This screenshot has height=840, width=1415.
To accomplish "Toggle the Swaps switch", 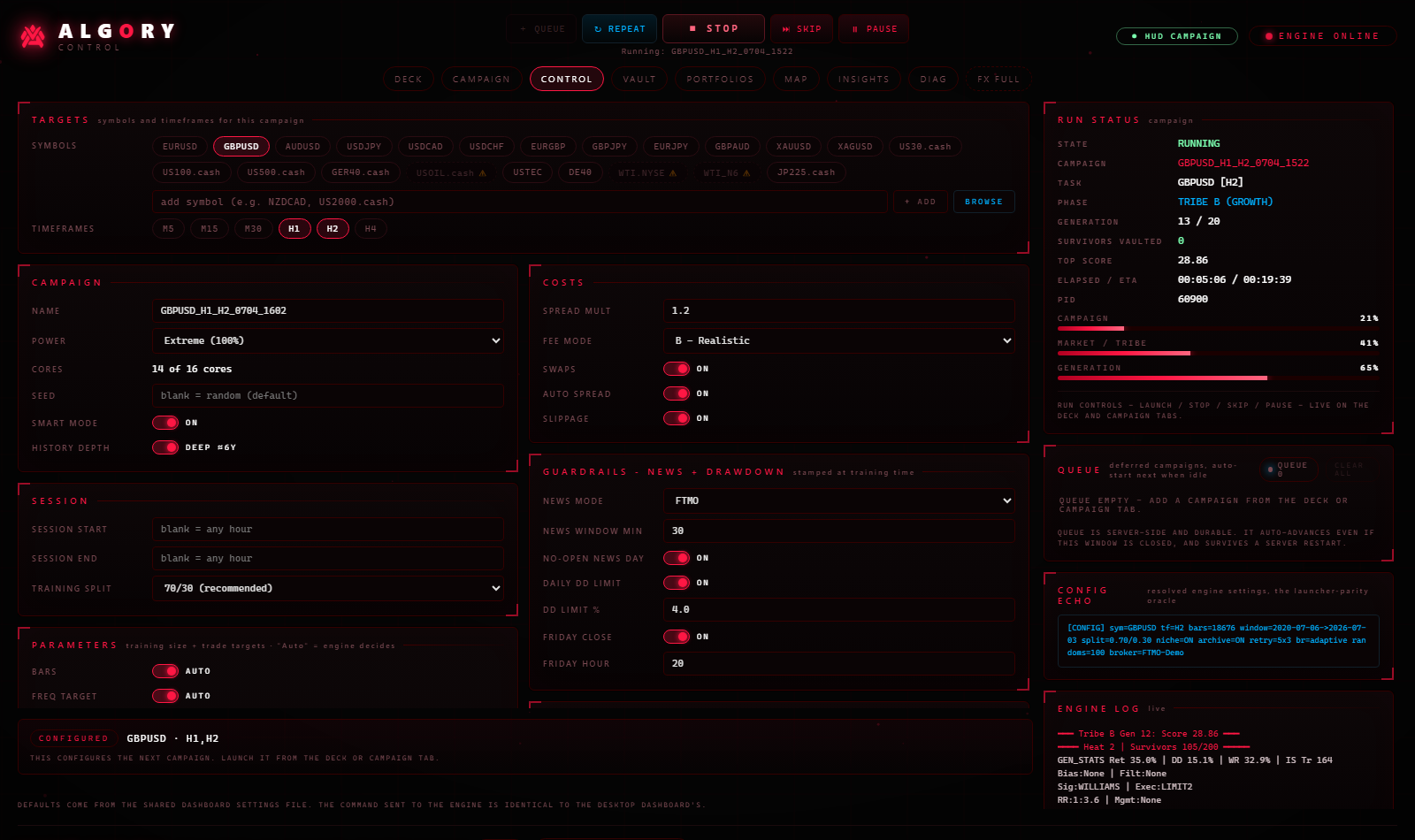I will click(677, 369).
